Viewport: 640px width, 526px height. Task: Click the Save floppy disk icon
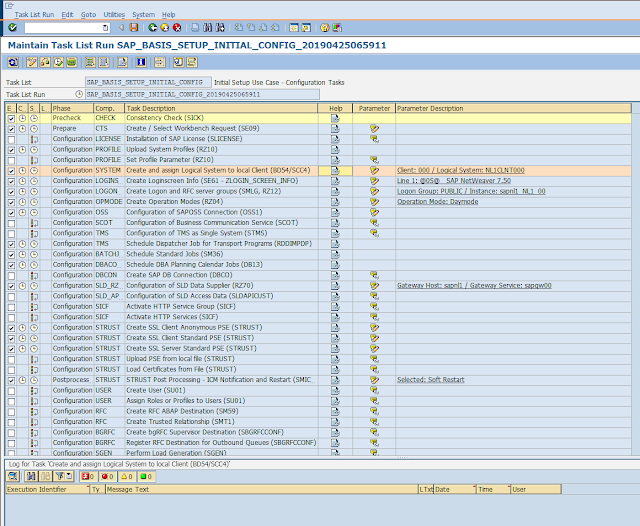click(134, 27)
